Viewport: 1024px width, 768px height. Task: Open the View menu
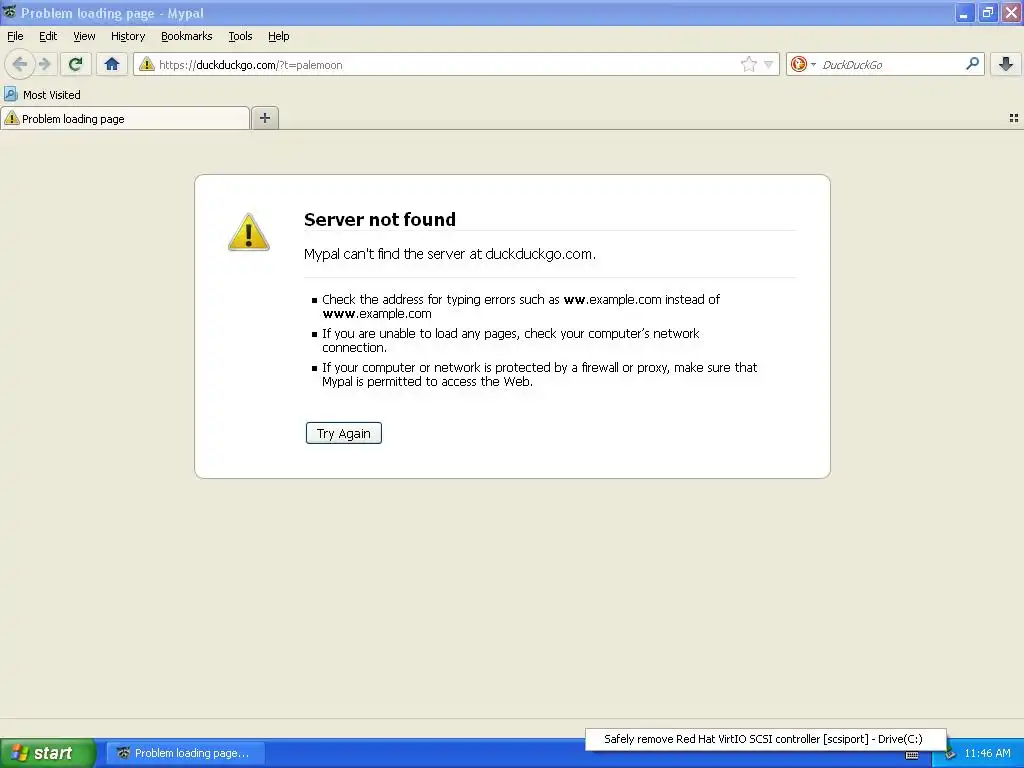pos(84,36)
